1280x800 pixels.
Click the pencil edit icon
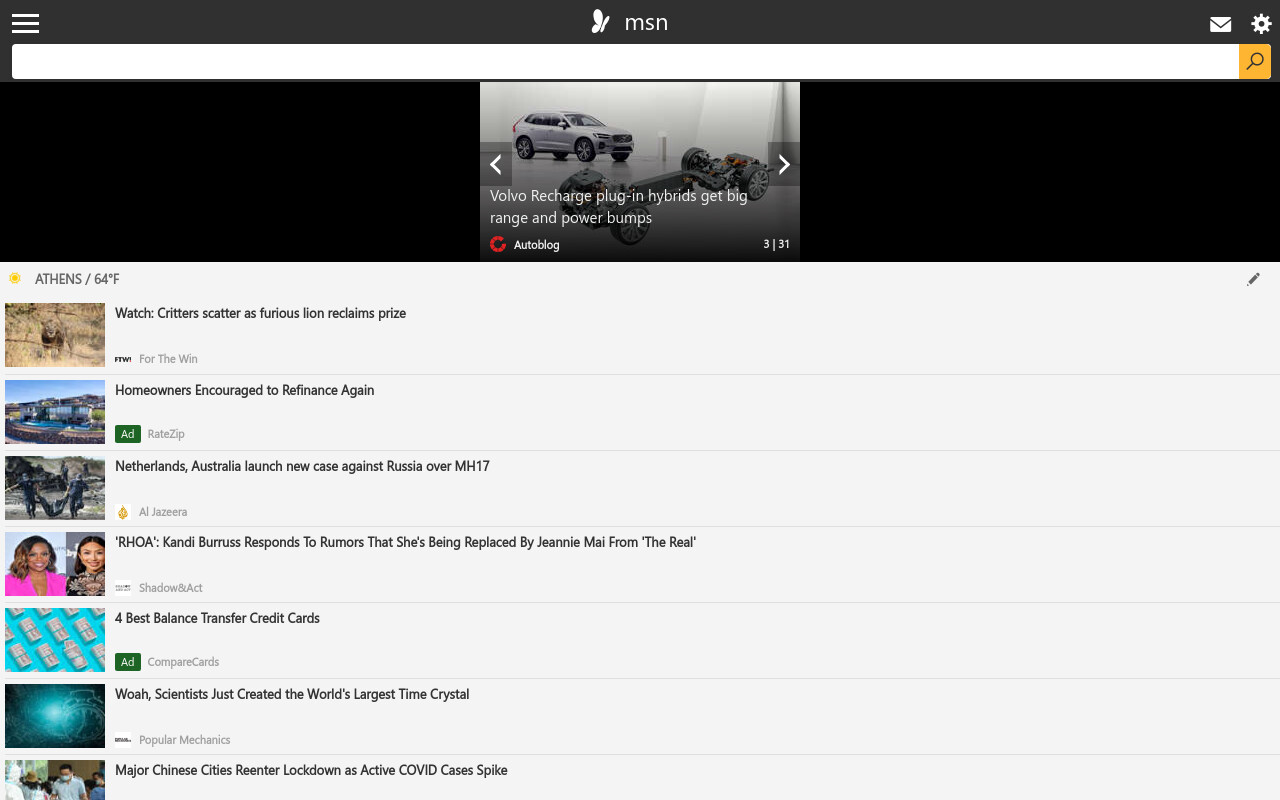pos(1253,279)
